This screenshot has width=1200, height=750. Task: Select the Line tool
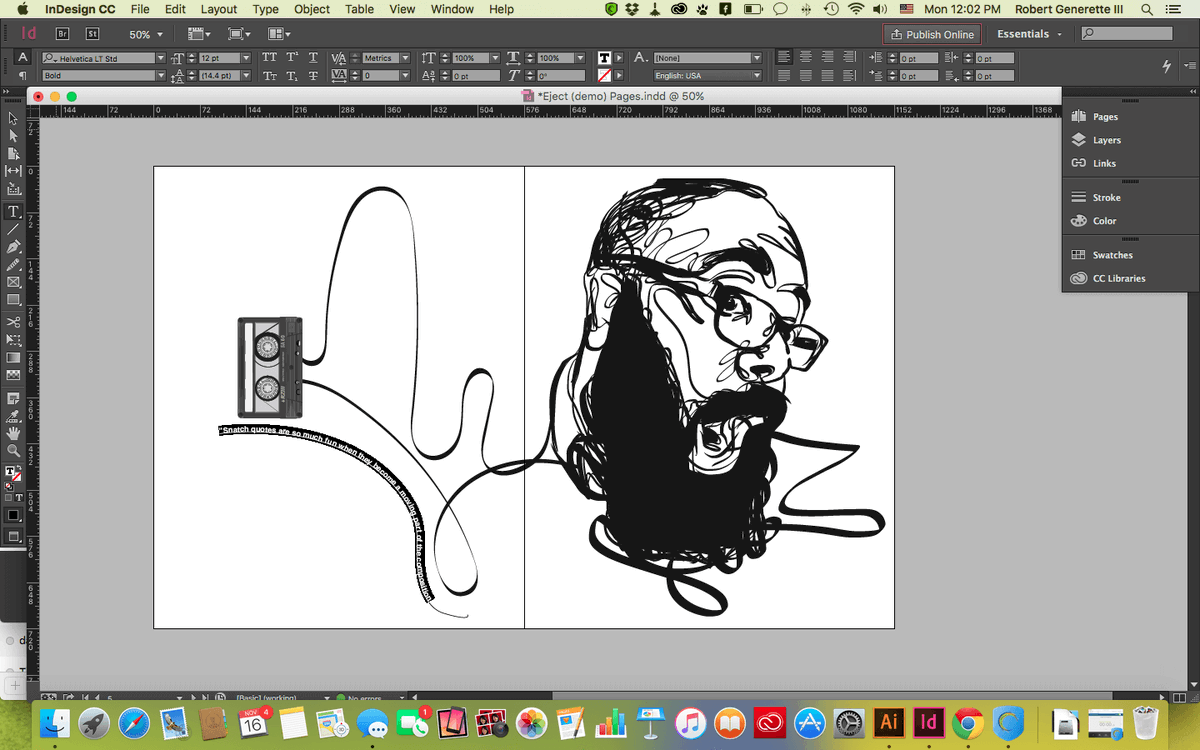click(14, 229)
